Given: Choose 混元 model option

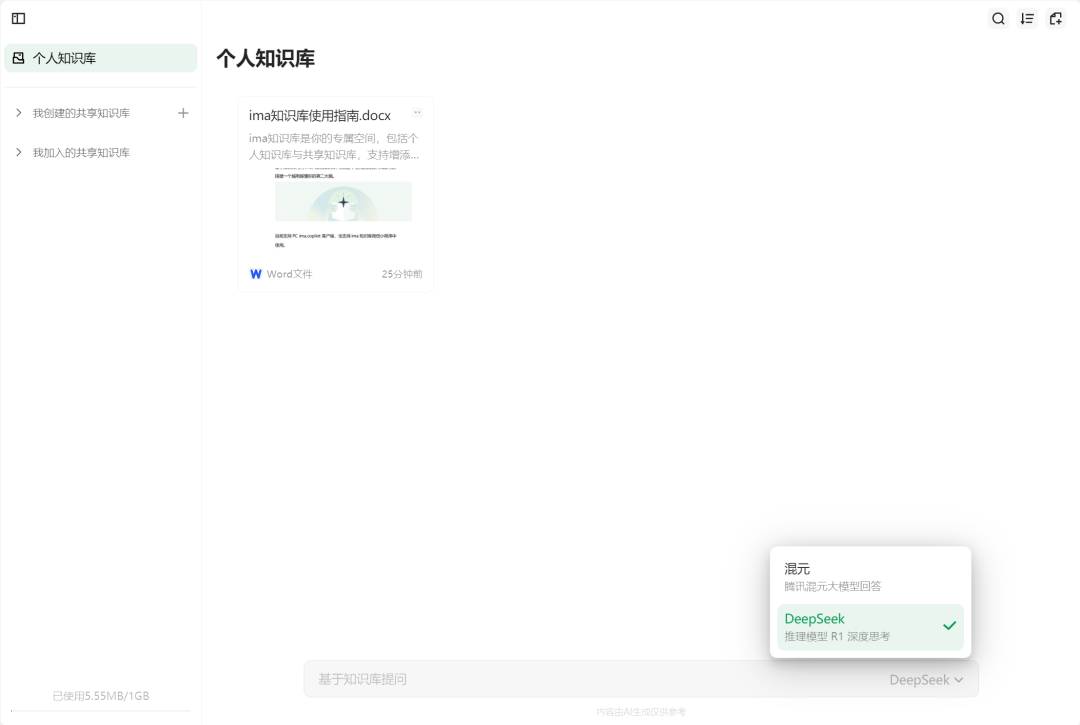Looking at the screenshot, I should 870,577.
